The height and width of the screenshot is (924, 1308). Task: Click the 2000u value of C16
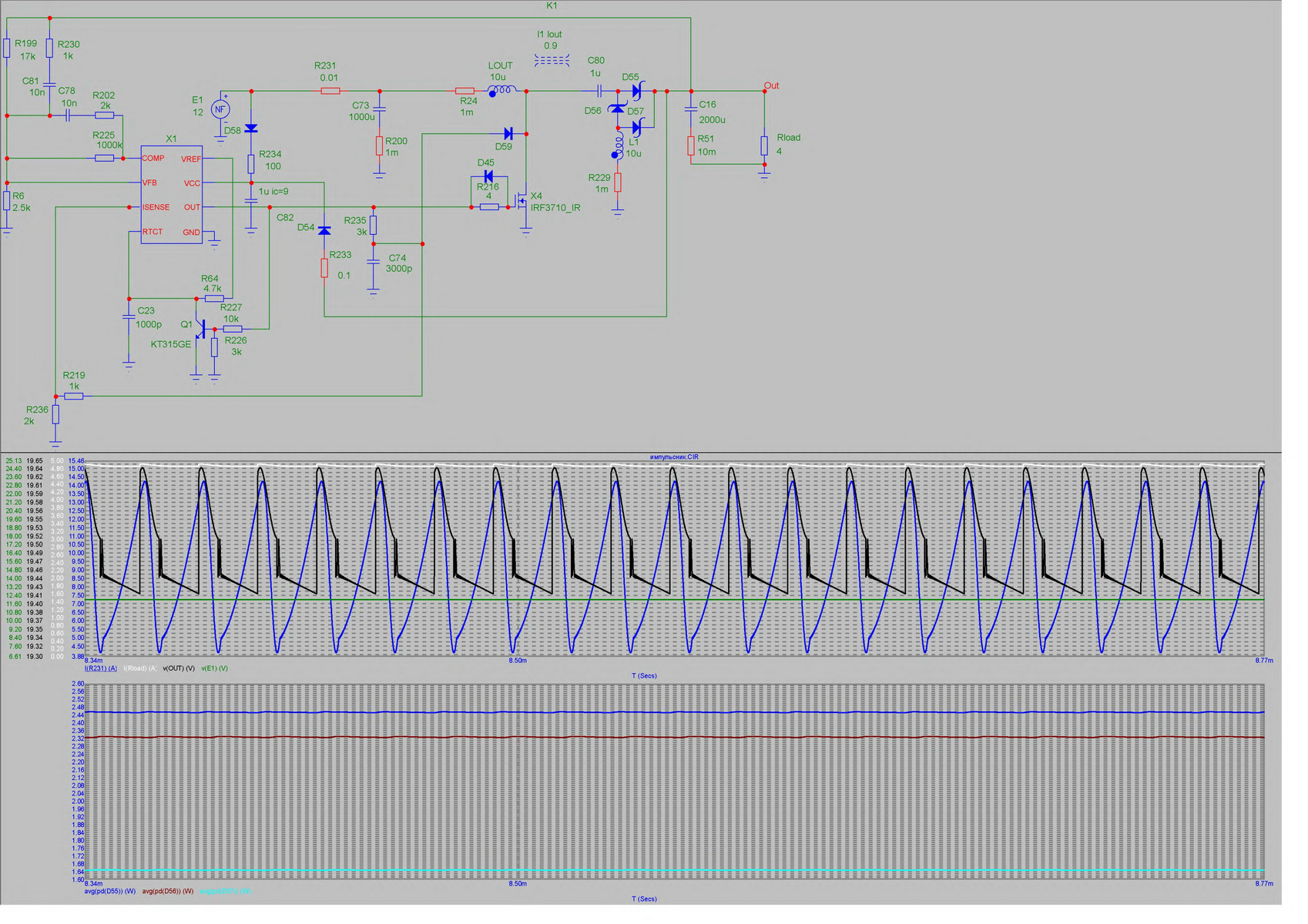(x=713, y=120)
